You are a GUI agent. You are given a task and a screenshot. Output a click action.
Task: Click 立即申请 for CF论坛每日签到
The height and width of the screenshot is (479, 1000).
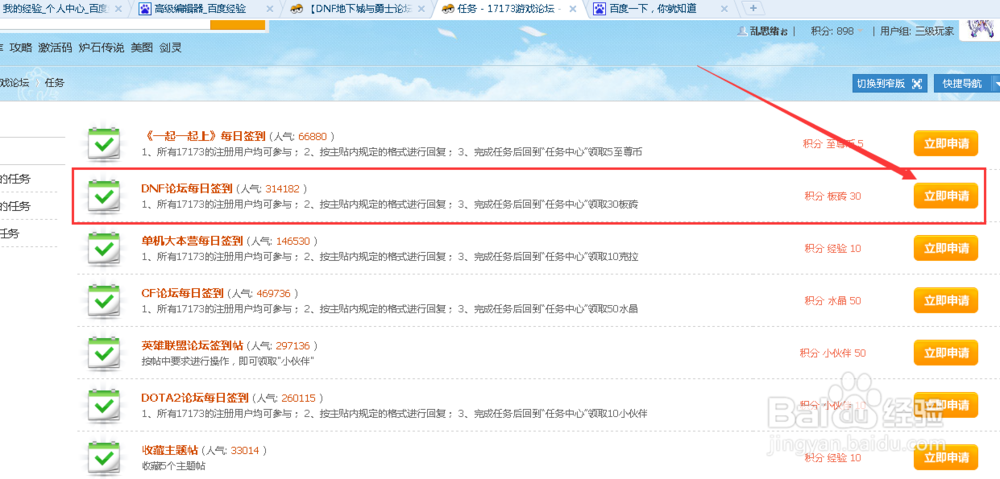click(x=946, y=300)
